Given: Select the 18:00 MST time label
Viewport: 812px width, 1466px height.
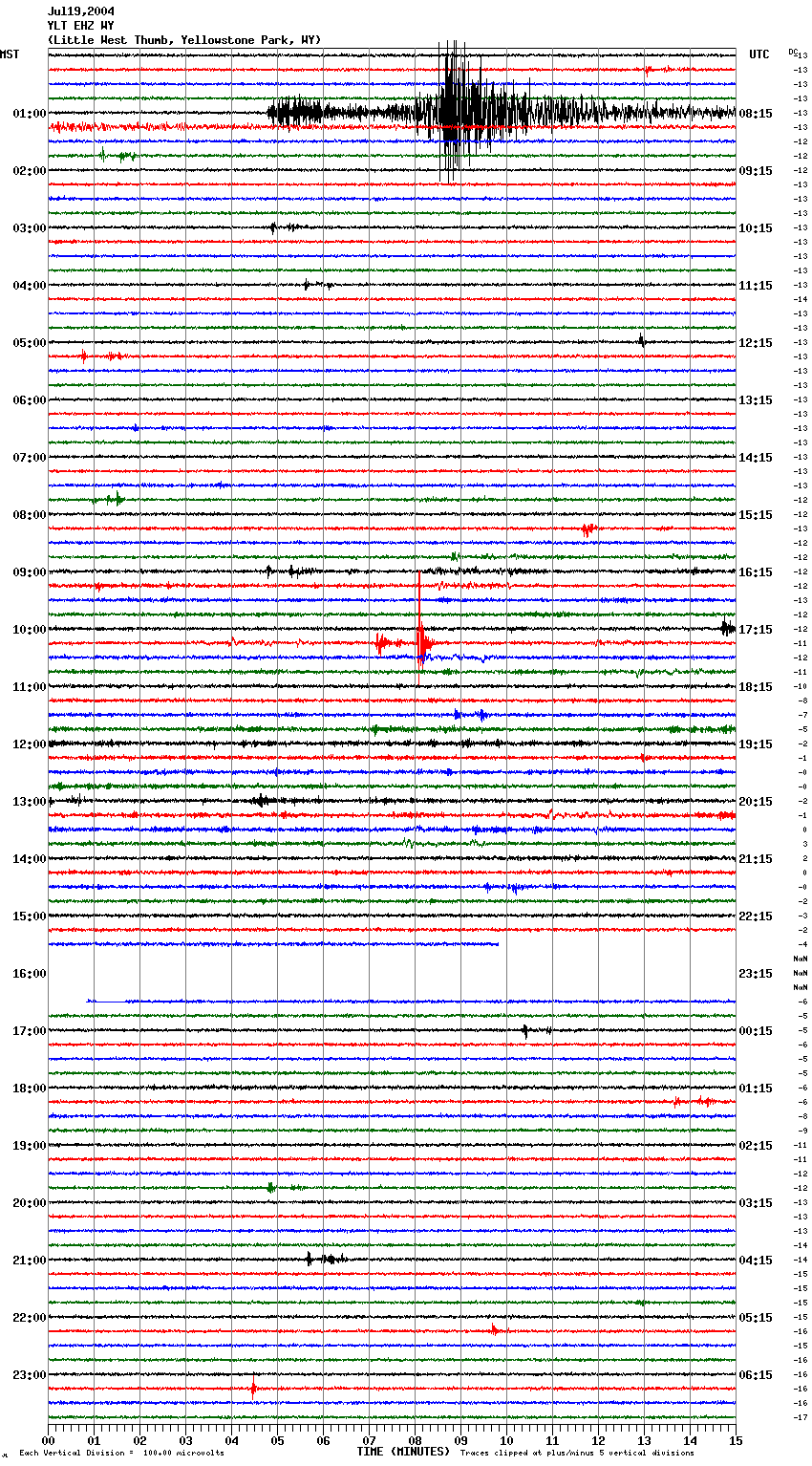Looking at the screenshot, I should 30,1089.
